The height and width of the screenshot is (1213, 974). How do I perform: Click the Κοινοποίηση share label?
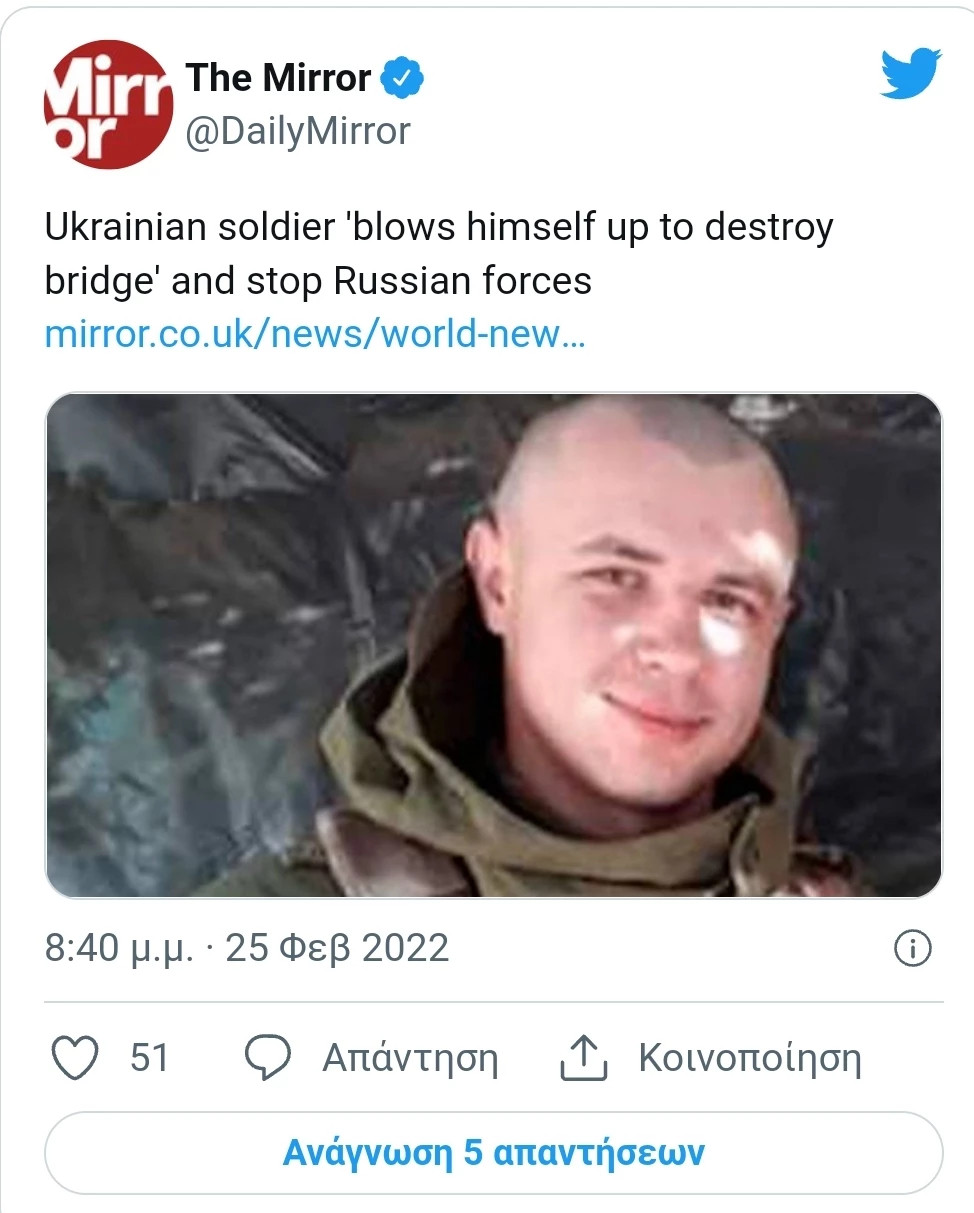[750, 1058]
